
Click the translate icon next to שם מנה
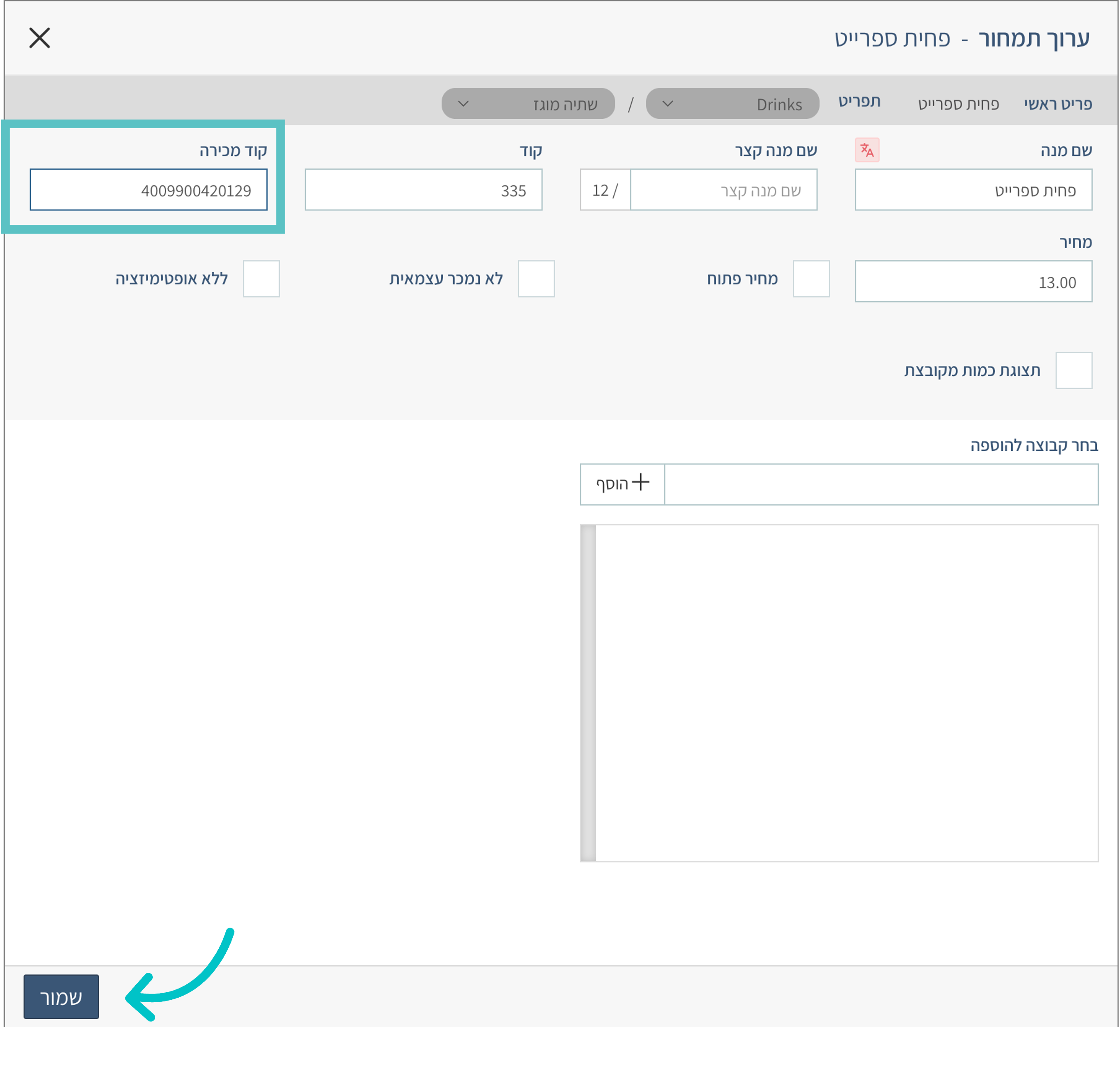coord(867,150)
